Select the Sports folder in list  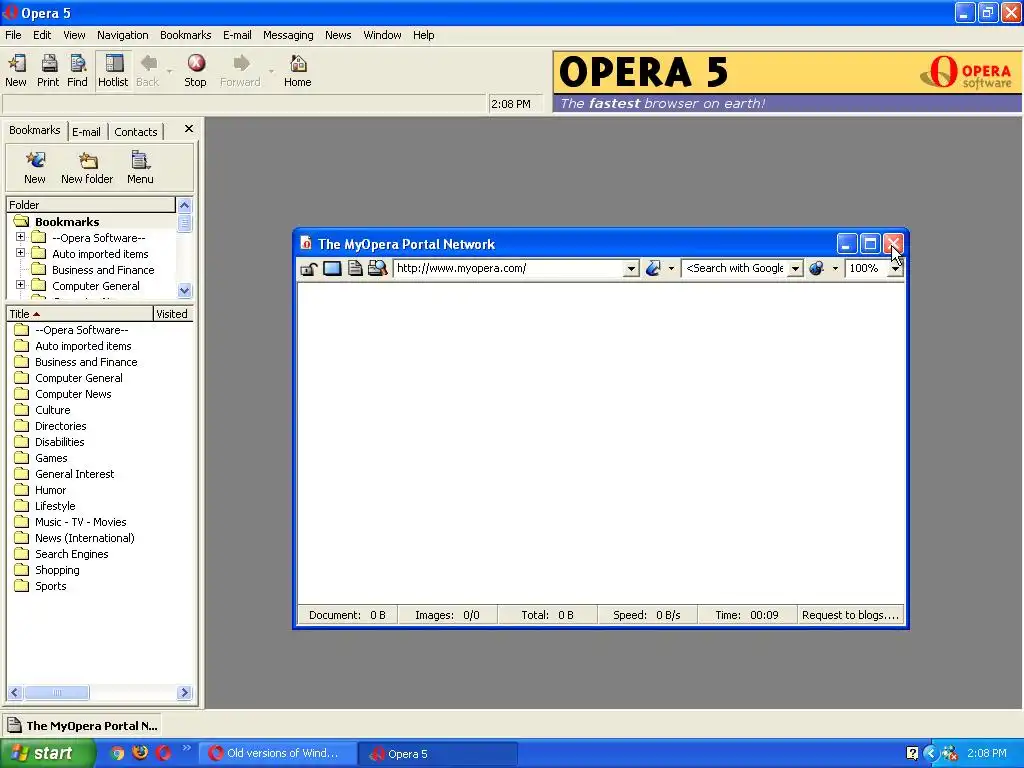[51, 586]
